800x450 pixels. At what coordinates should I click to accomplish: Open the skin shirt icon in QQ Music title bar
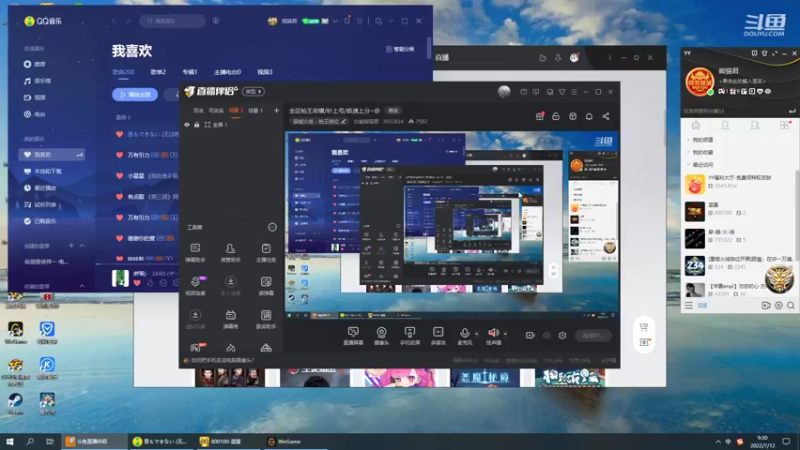pyautogui.click(x=347, y=21)
